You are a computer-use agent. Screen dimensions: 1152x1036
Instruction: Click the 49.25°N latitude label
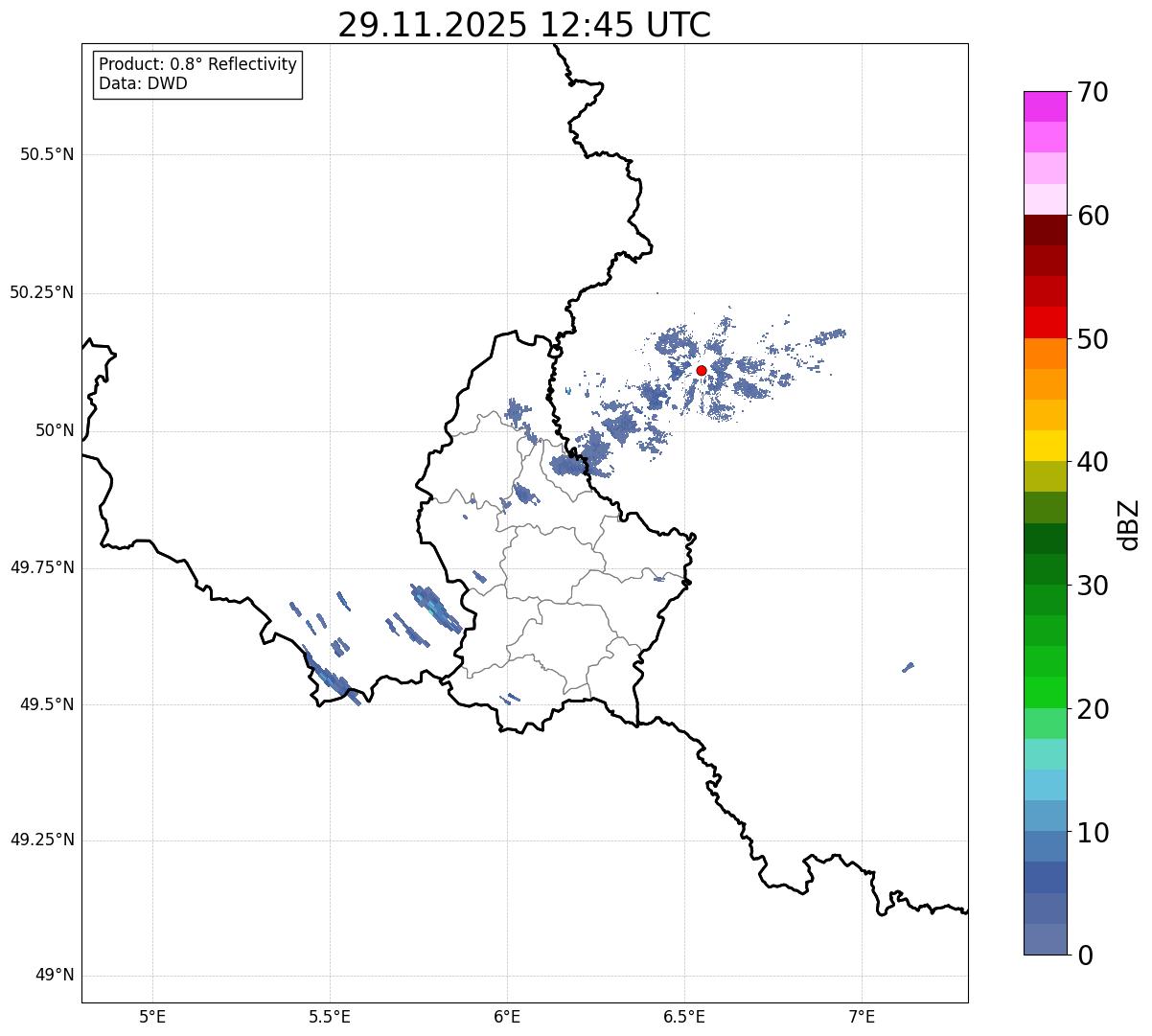pyautogui.click(x=42, y=840)
